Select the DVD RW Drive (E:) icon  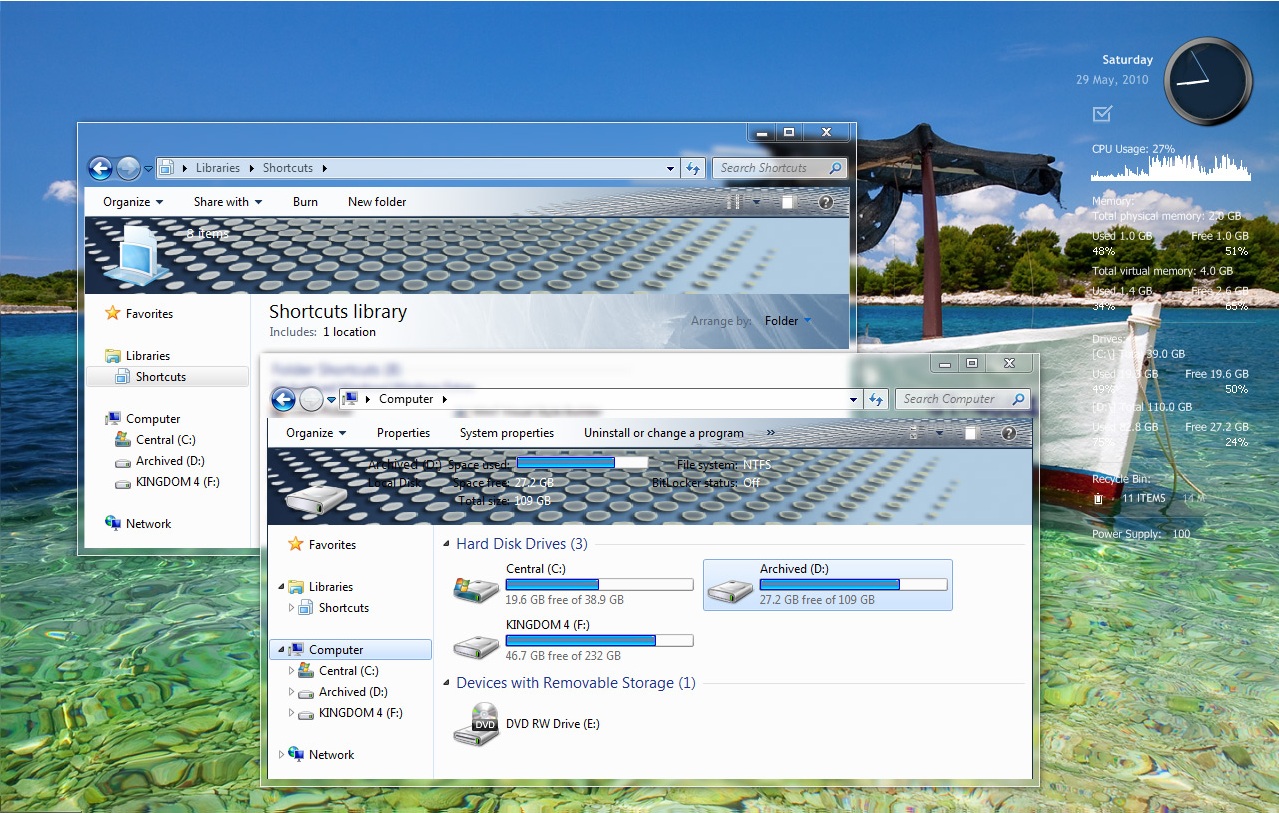tap(476, 724)
